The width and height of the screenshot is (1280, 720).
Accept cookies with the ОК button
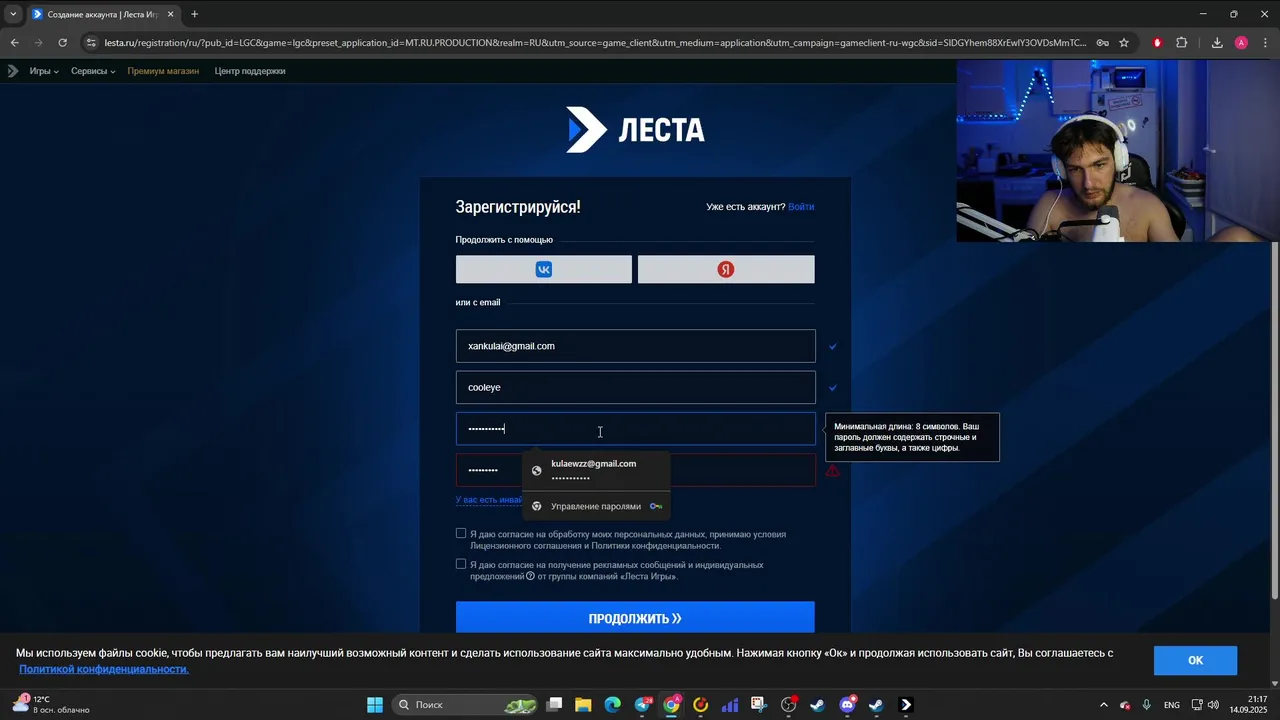pos(1195,660)
